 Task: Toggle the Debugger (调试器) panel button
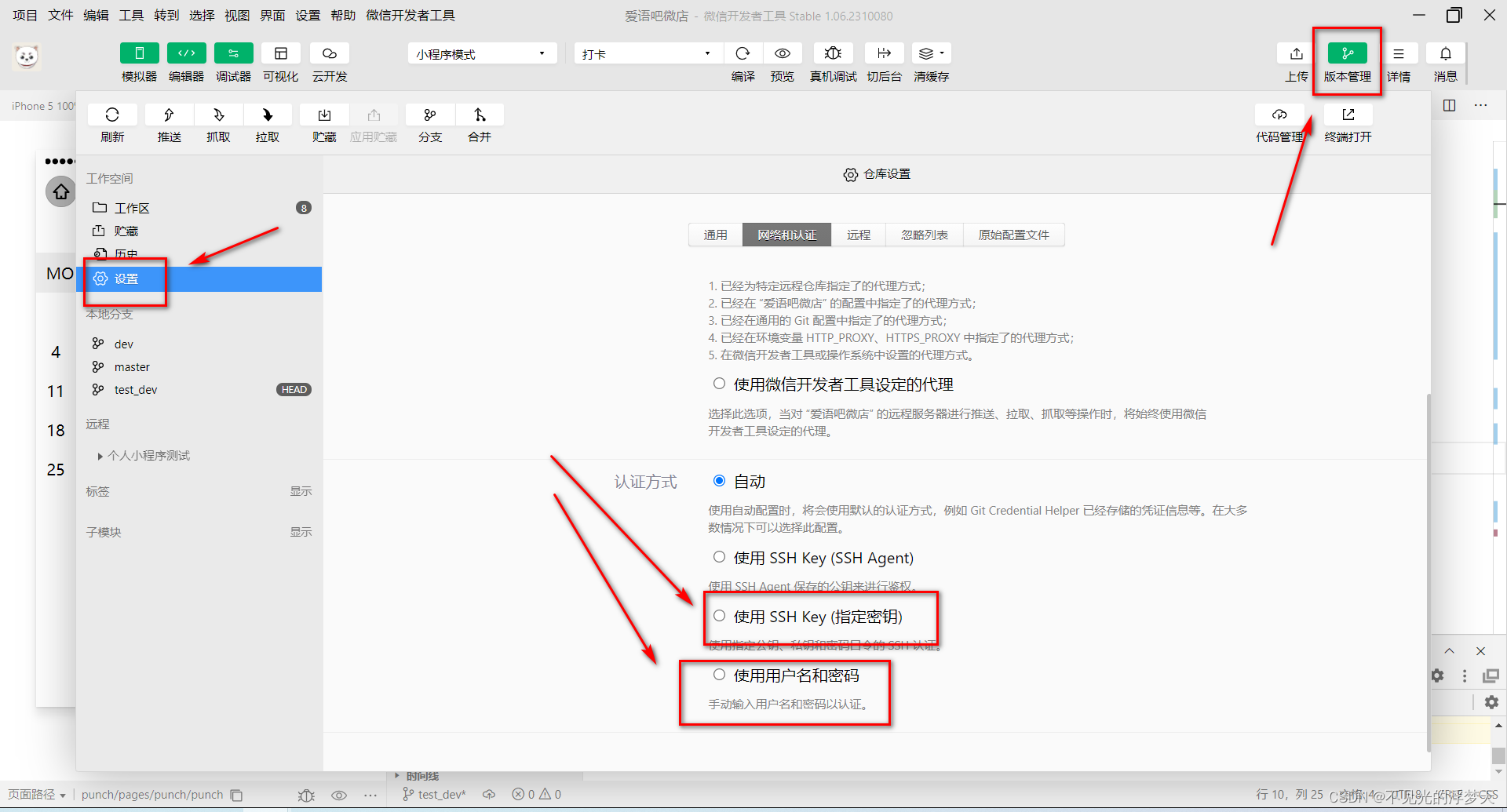tap(233, 53)
